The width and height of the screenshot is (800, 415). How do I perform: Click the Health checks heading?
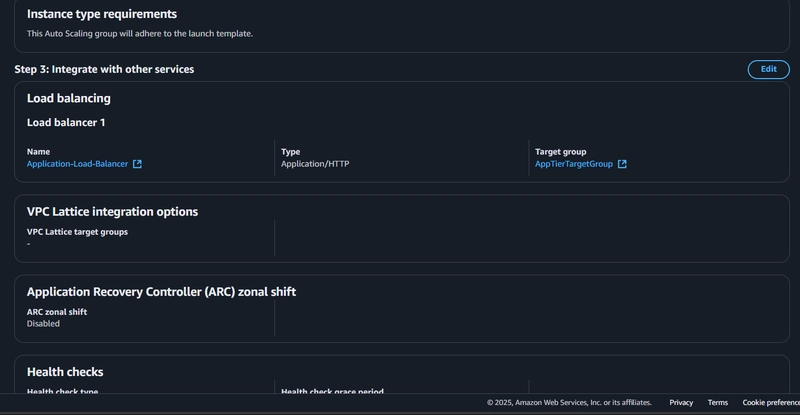coord(65,372)
